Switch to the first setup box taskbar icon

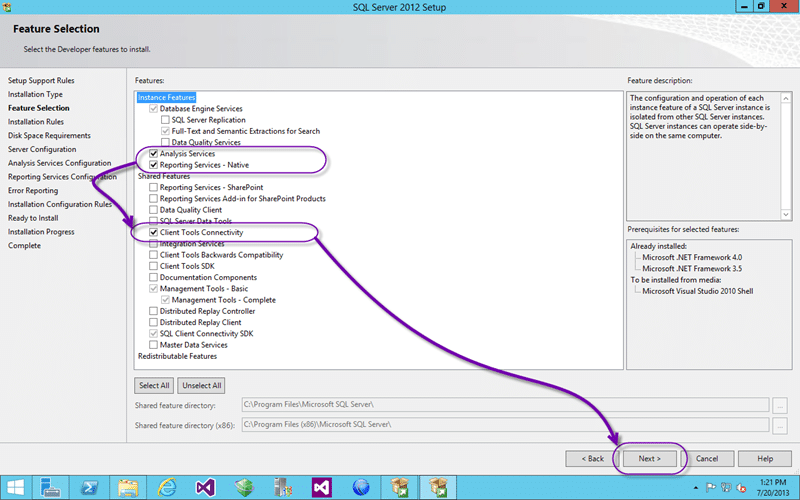399,487
